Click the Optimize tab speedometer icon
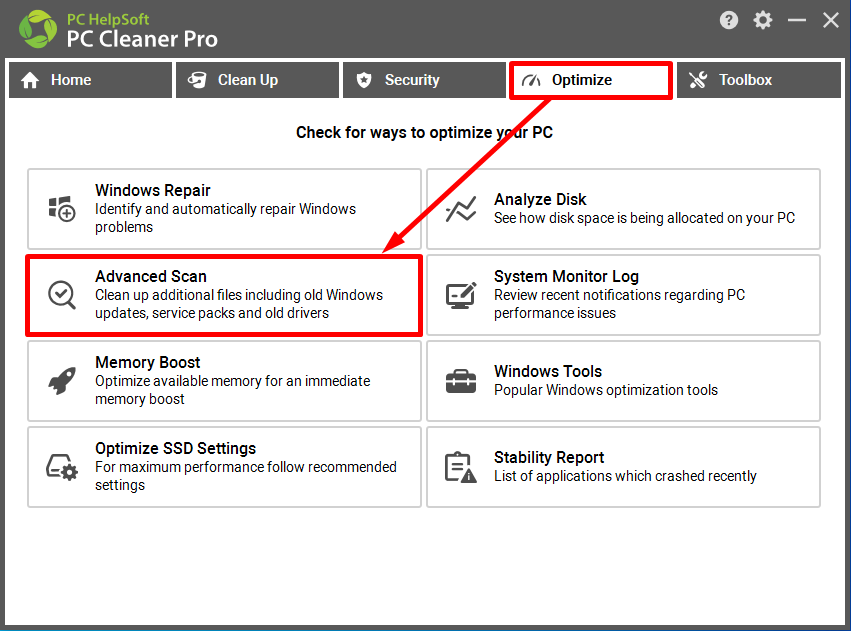The image size is (851, 631). coord(531,81)
